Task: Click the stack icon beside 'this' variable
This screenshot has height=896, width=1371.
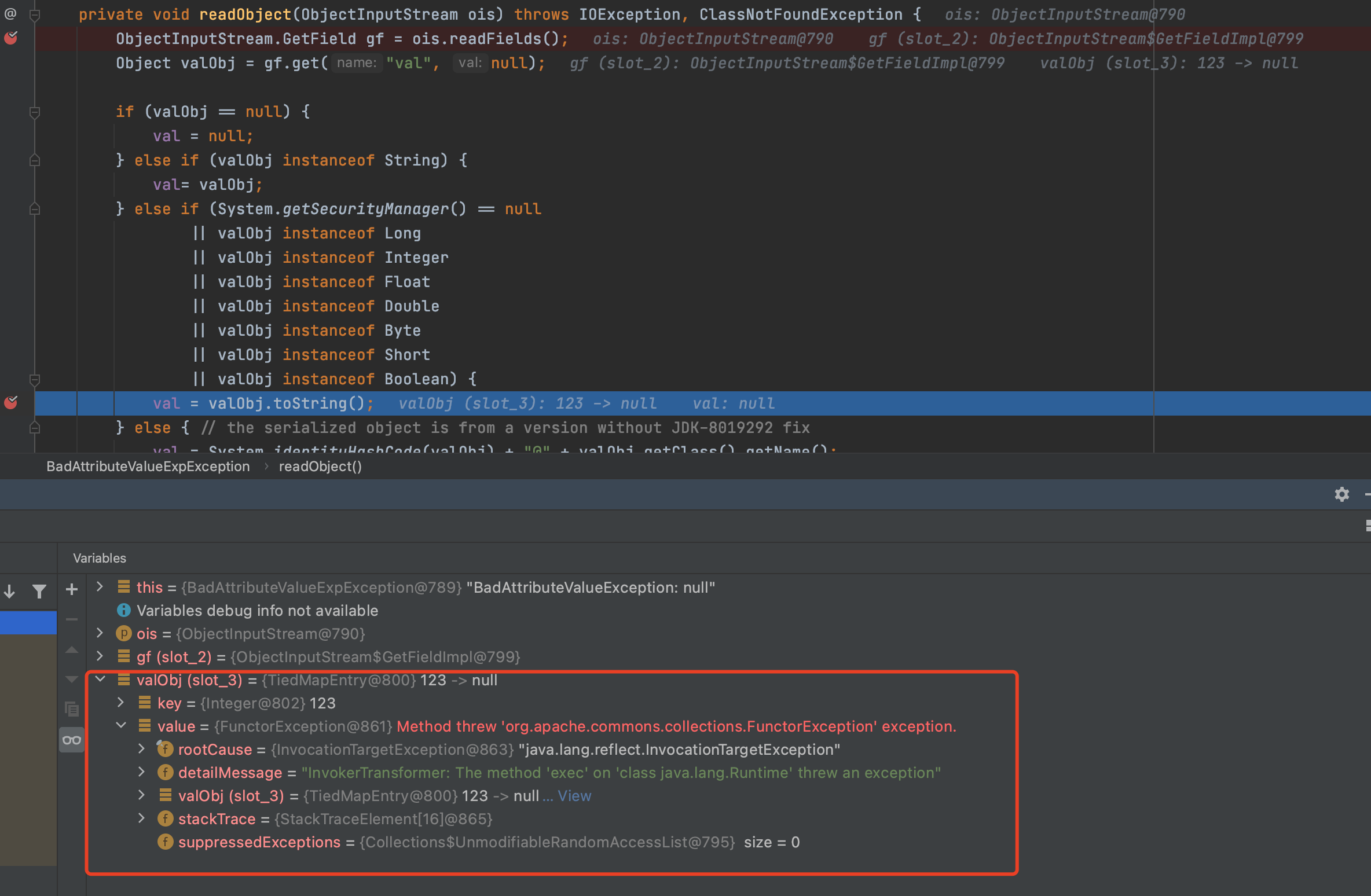Action: pos(123,587)
